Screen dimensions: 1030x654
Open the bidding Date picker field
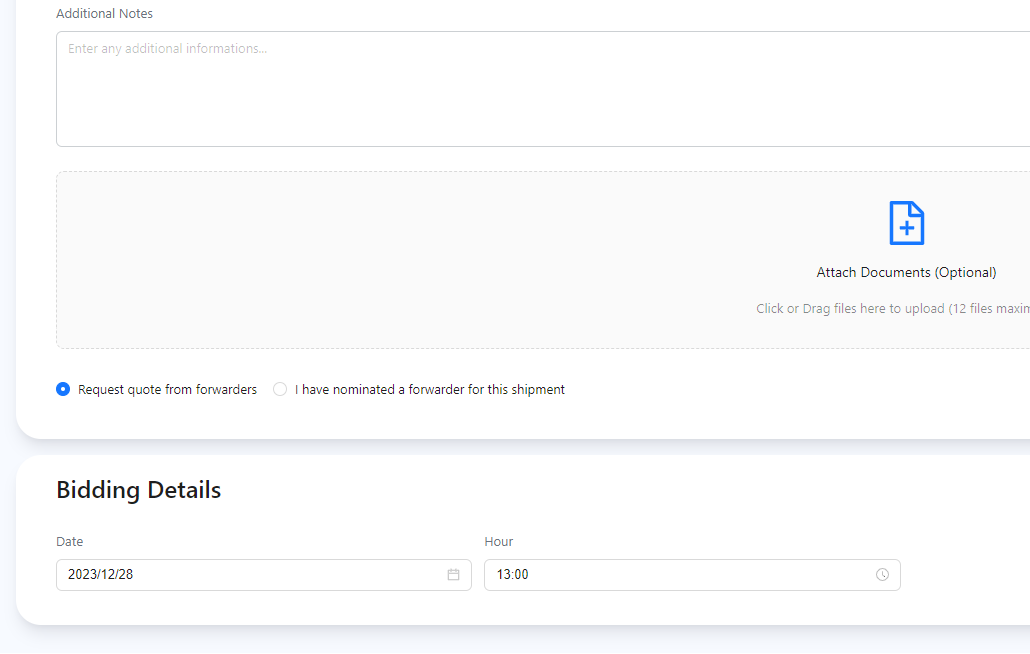tap(250, 575)
